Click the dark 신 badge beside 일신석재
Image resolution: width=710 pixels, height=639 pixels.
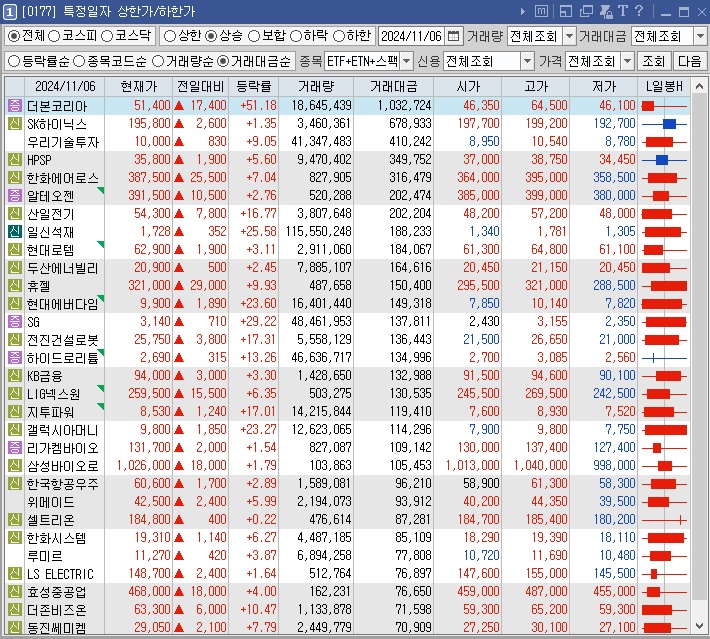14,232
